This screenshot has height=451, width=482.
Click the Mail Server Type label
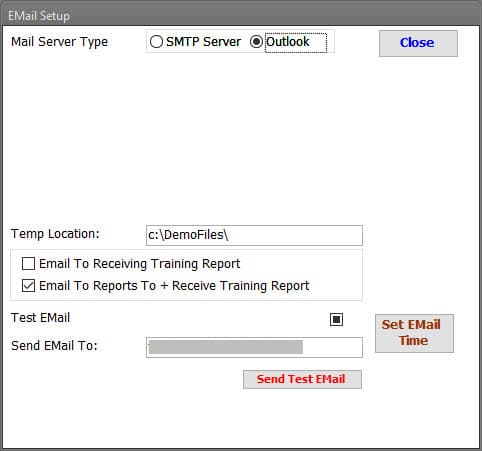[x=60, y=42]
